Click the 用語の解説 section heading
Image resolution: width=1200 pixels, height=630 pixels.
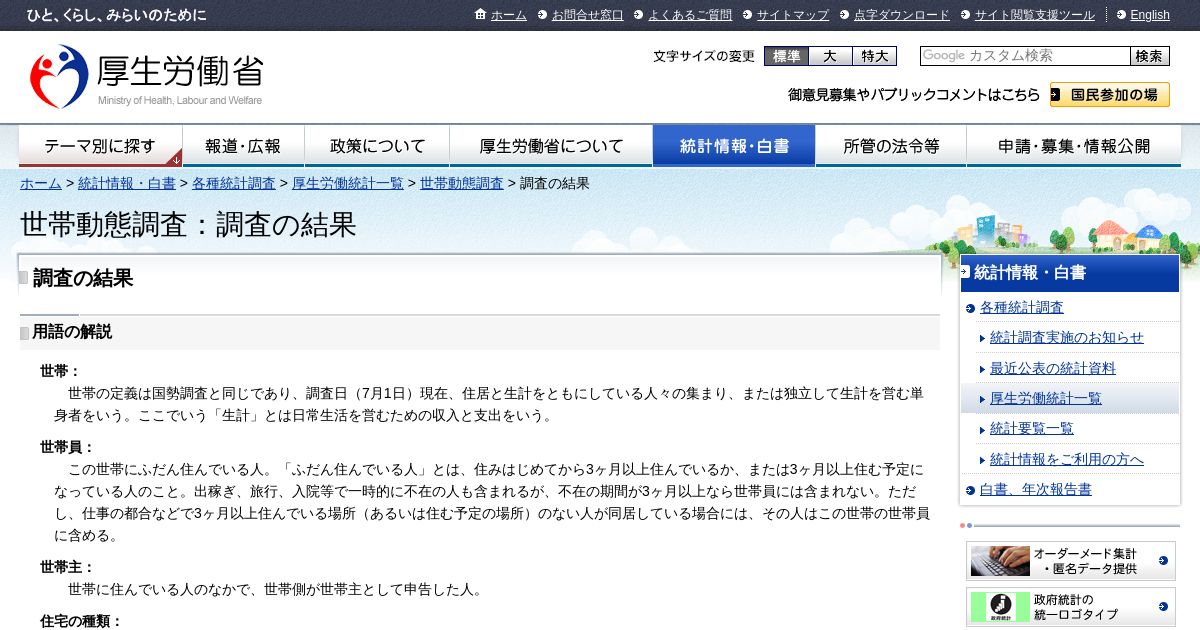point(72,332)
